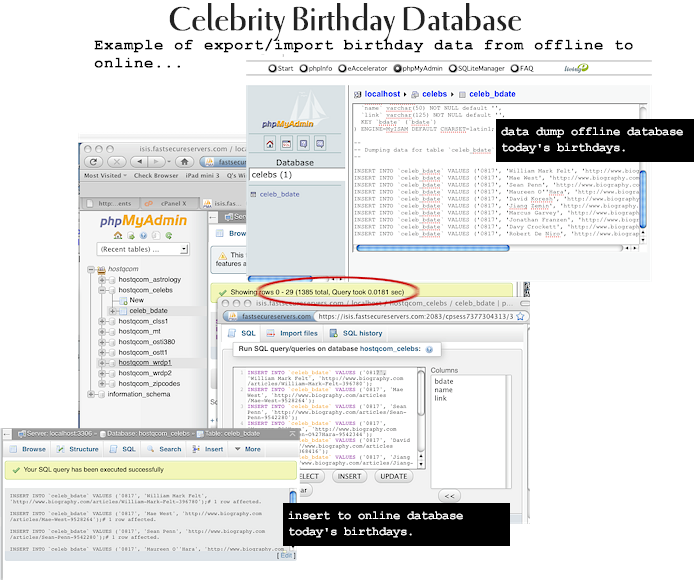The height and width of the screenshot is (581, 694).
Task: Bookmark the page with the star icon
Action: pyautogui.click(x=520, y=316)
